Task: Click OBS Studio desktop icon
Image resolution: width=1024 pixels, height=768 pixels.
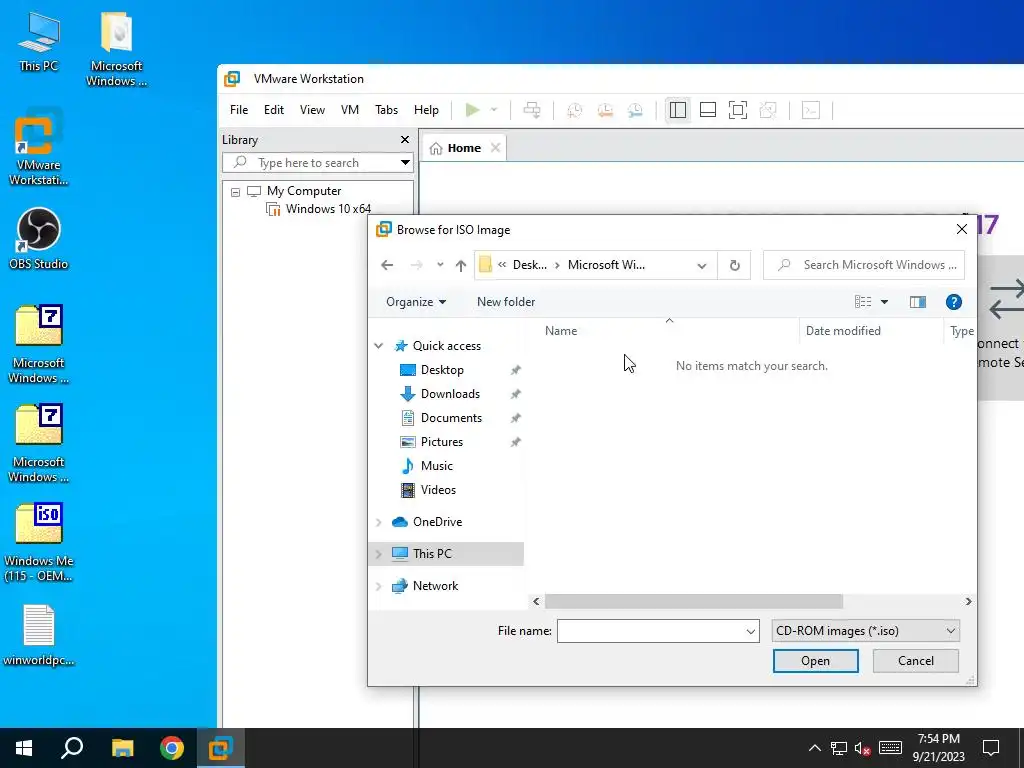Action: click(x=39, y=239)
